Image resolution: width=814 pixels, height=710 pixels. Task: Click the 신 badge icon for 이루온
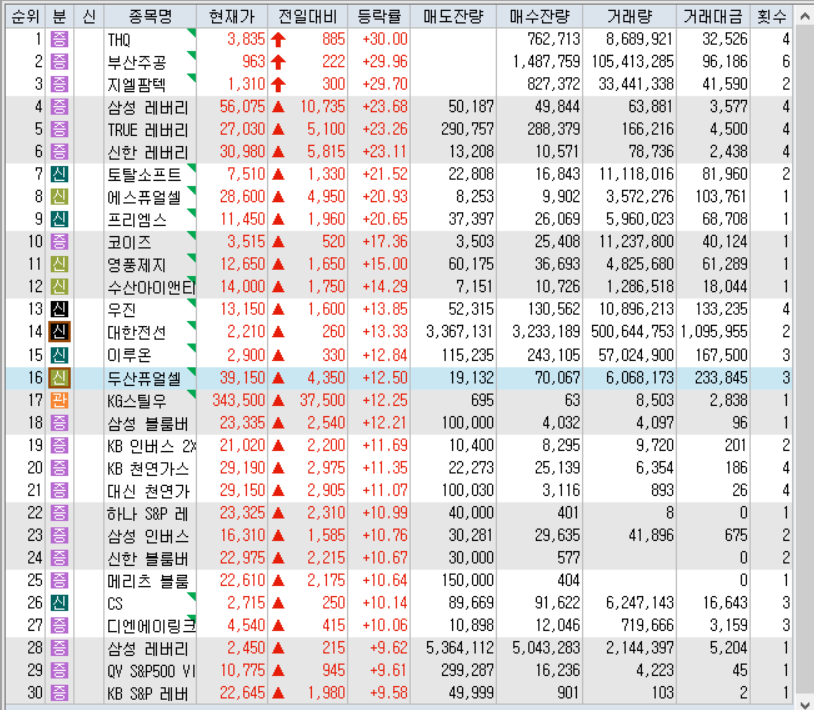[x=59, y=356]
